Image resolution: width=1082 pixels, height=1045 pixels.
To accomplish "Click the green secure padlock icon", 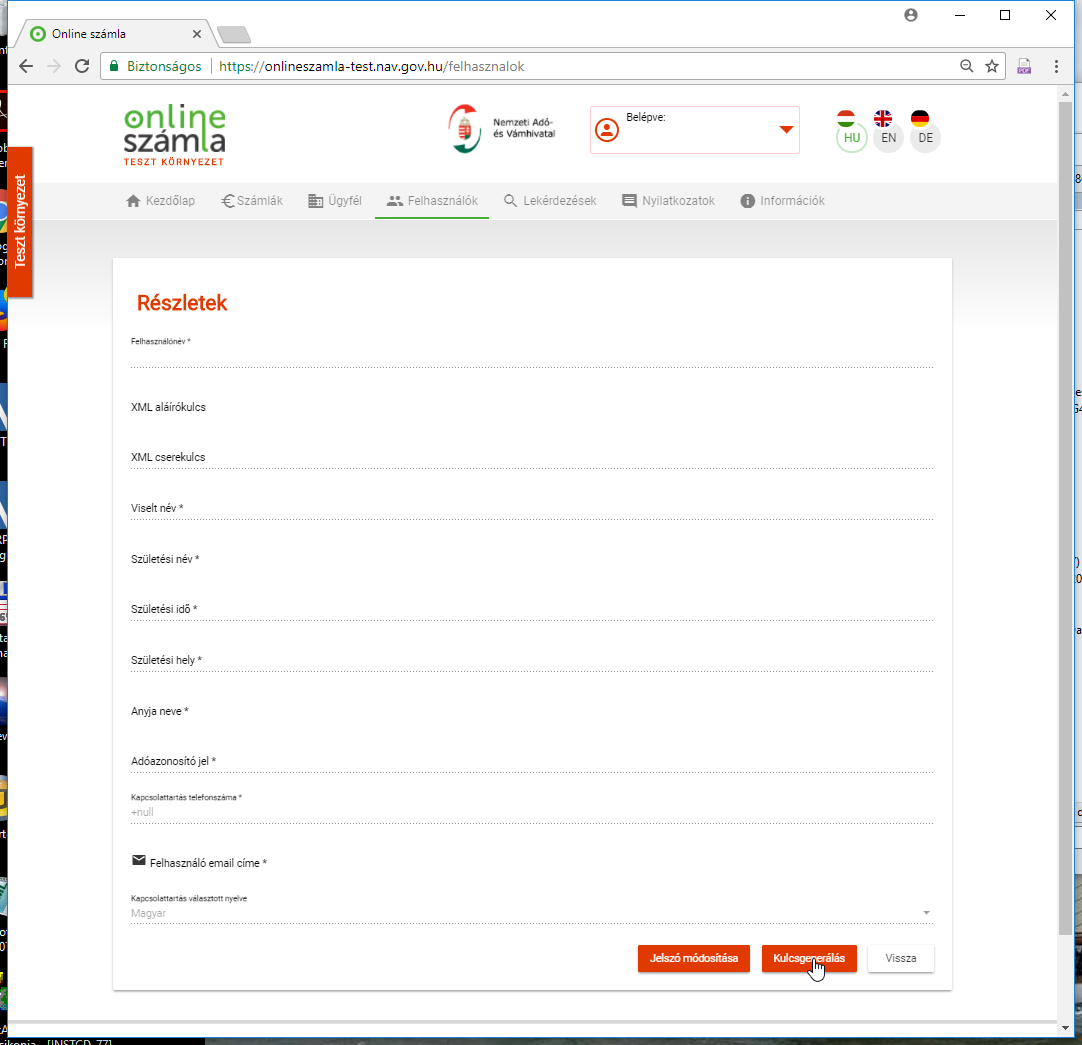I will (115, 66).
